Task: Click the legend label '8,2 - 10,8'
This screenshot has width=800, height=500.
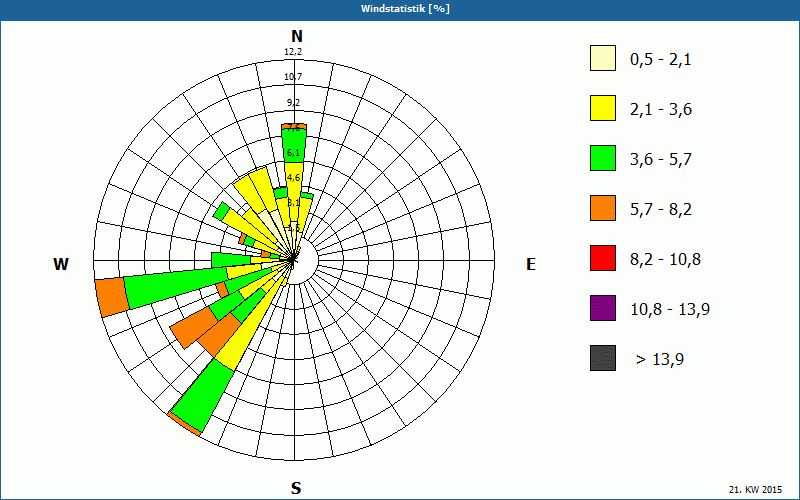Action: pos(665,260)
